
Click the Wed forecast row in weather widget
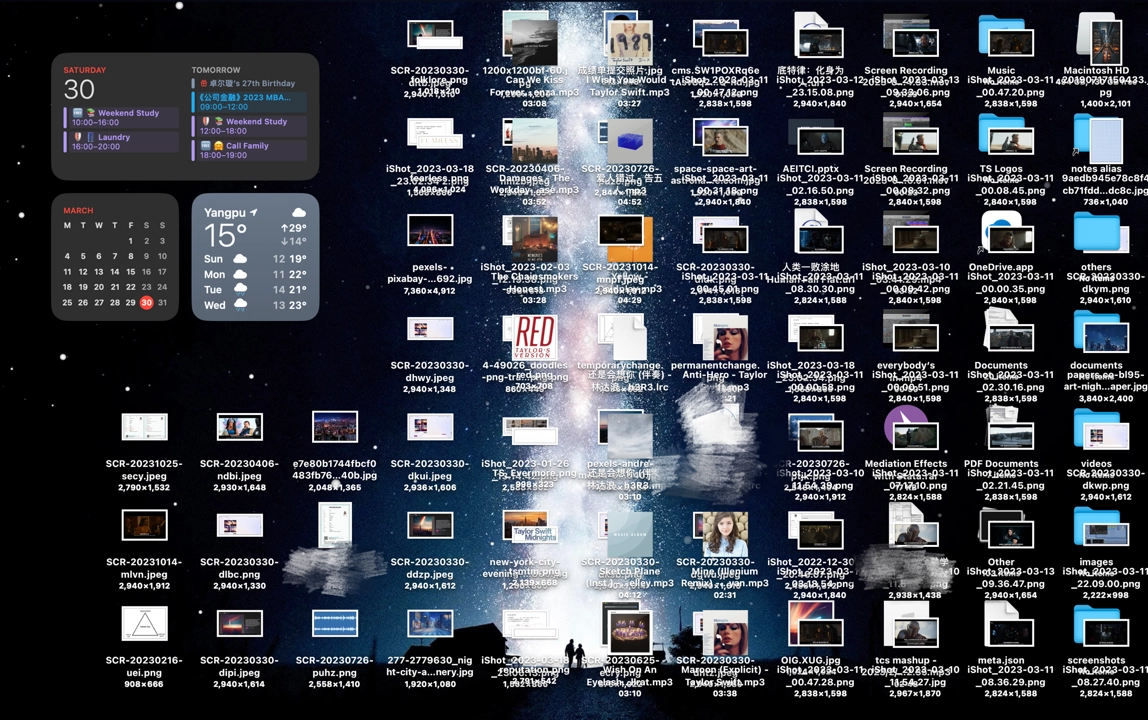pyautogui.click(x=255, y=305)
